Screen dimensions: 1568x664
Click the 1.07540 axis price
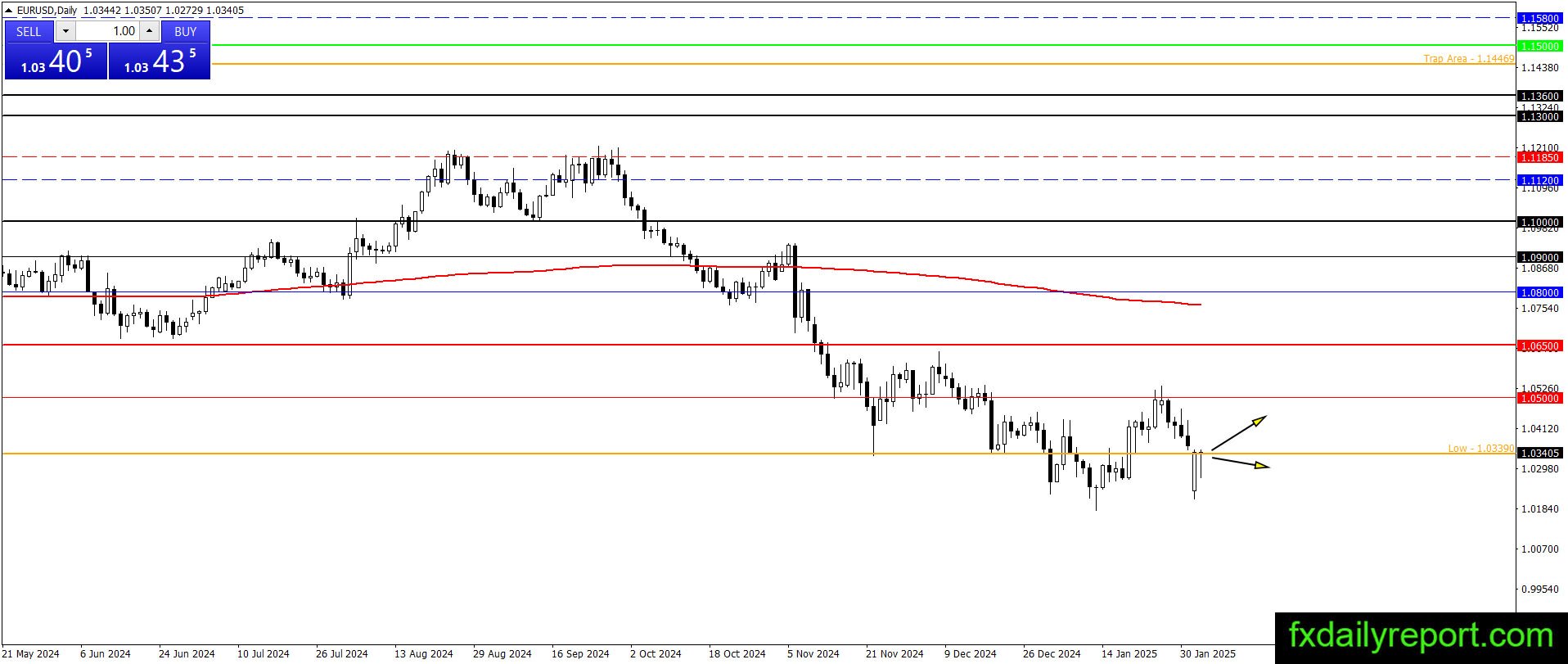(1539, 308)
